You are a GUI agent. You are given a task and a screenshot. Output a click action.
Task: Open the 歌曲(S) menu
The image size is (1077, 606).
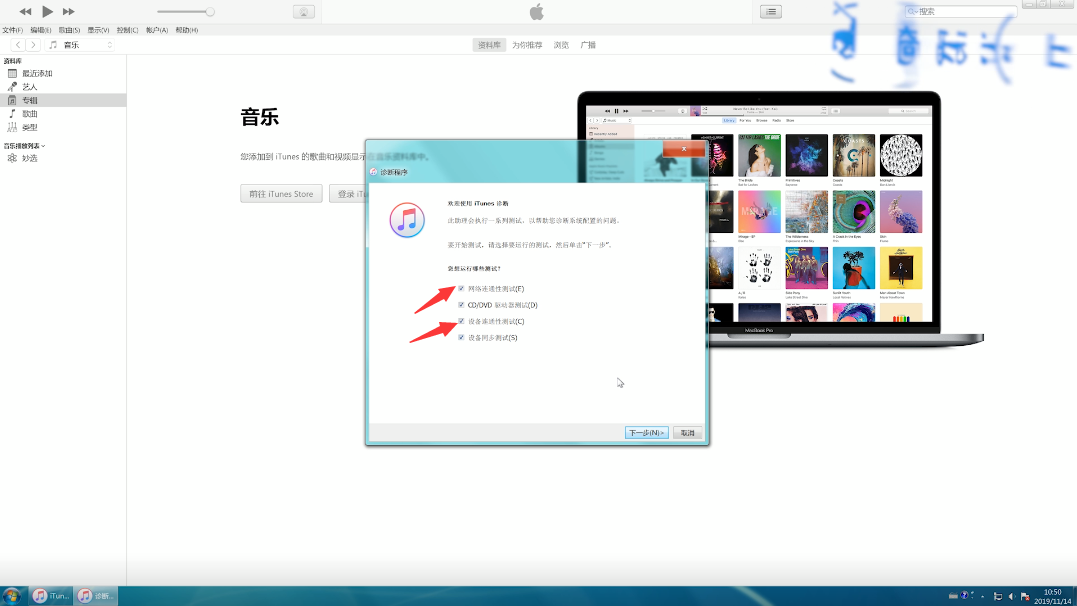[x=69, y=30]
